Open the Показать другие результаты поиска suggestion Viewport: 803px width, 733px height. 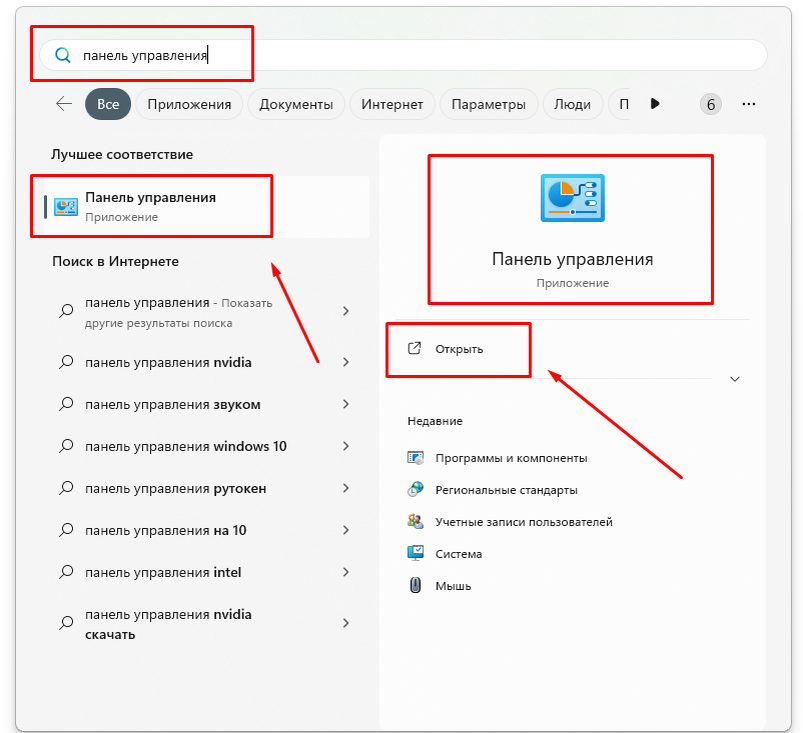(206, 312)
